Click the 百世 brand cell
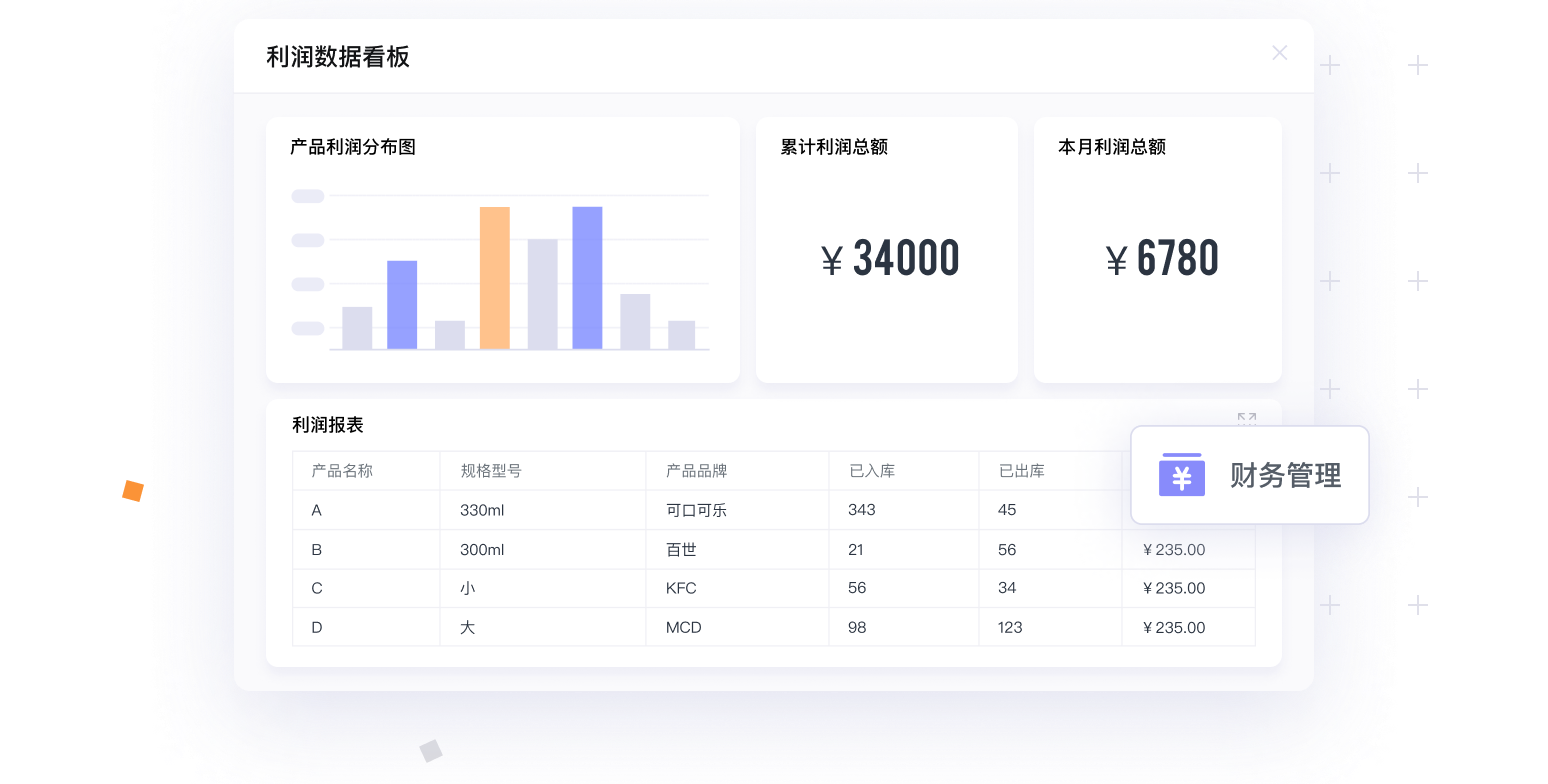Screen dimensions: 1548x784 [x=681, y=549]
